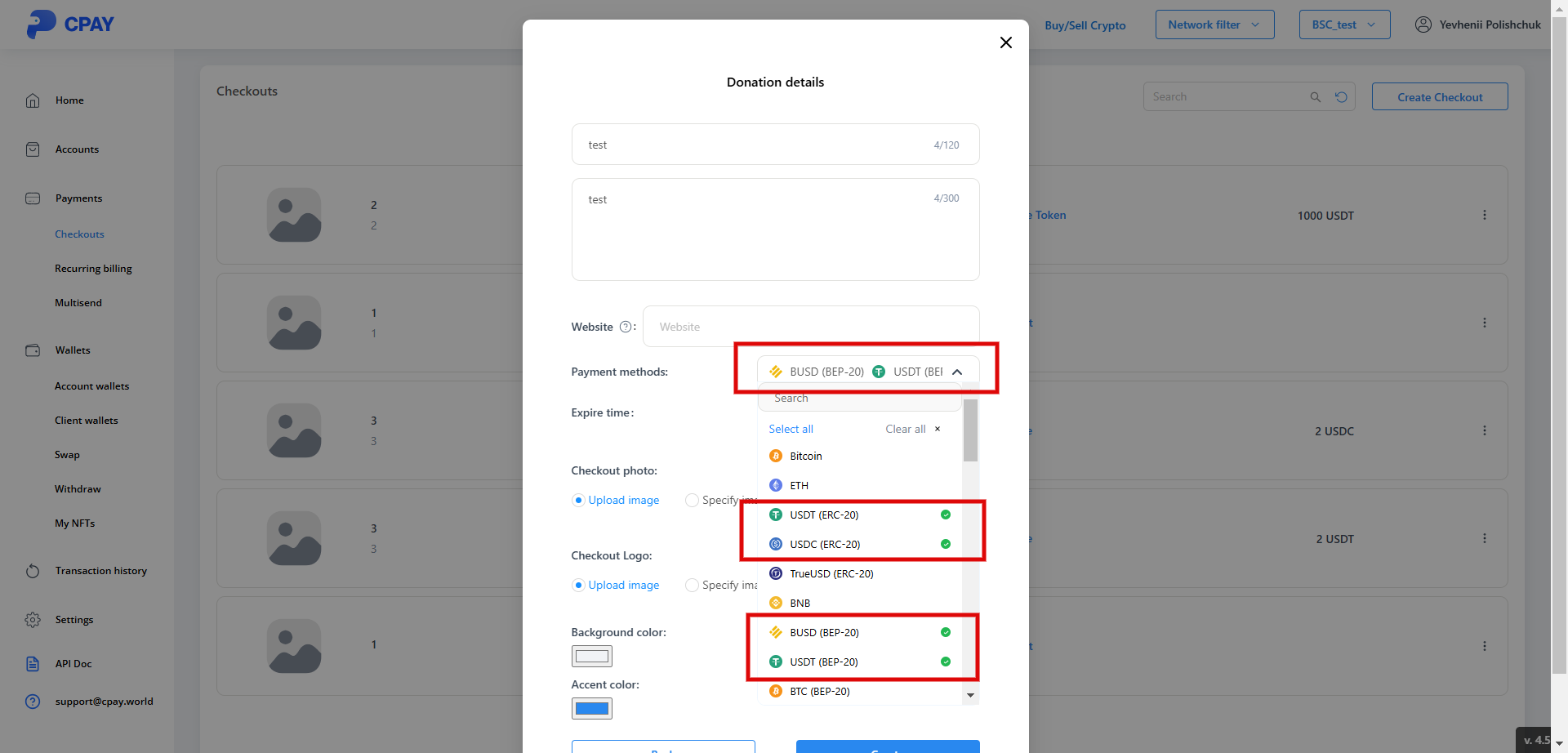
Task: Close the Donation details dialog
Action: click(x=1006, y=42)
